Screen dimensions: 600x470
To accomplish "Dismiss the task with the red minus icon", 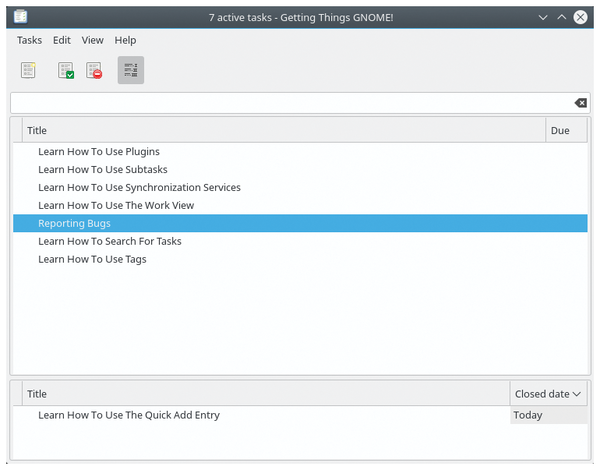I will [x=94, y=70].
